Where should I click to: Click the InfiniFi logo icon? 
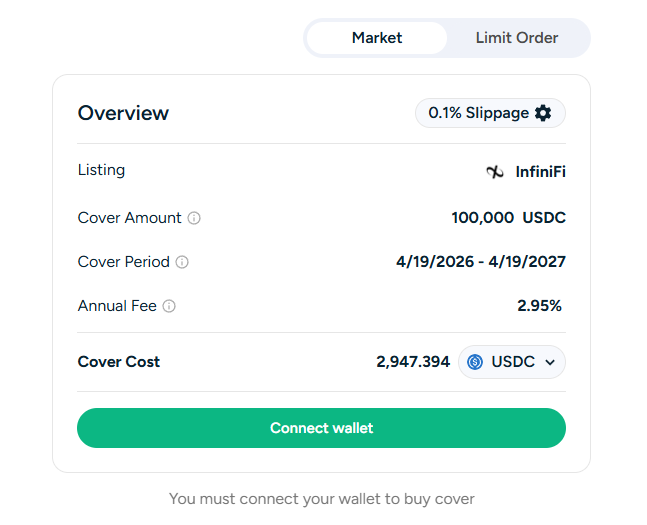(495, 172)
